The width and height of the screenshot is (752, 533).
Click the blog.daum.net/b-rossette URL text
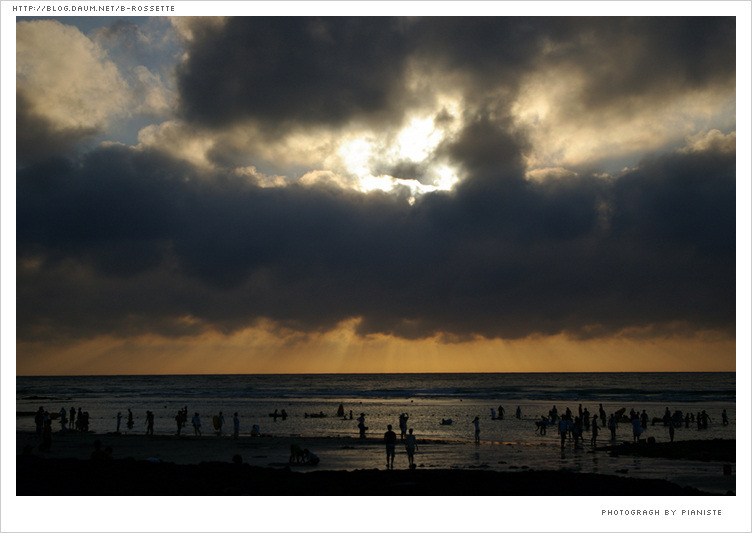coord(94,9)
